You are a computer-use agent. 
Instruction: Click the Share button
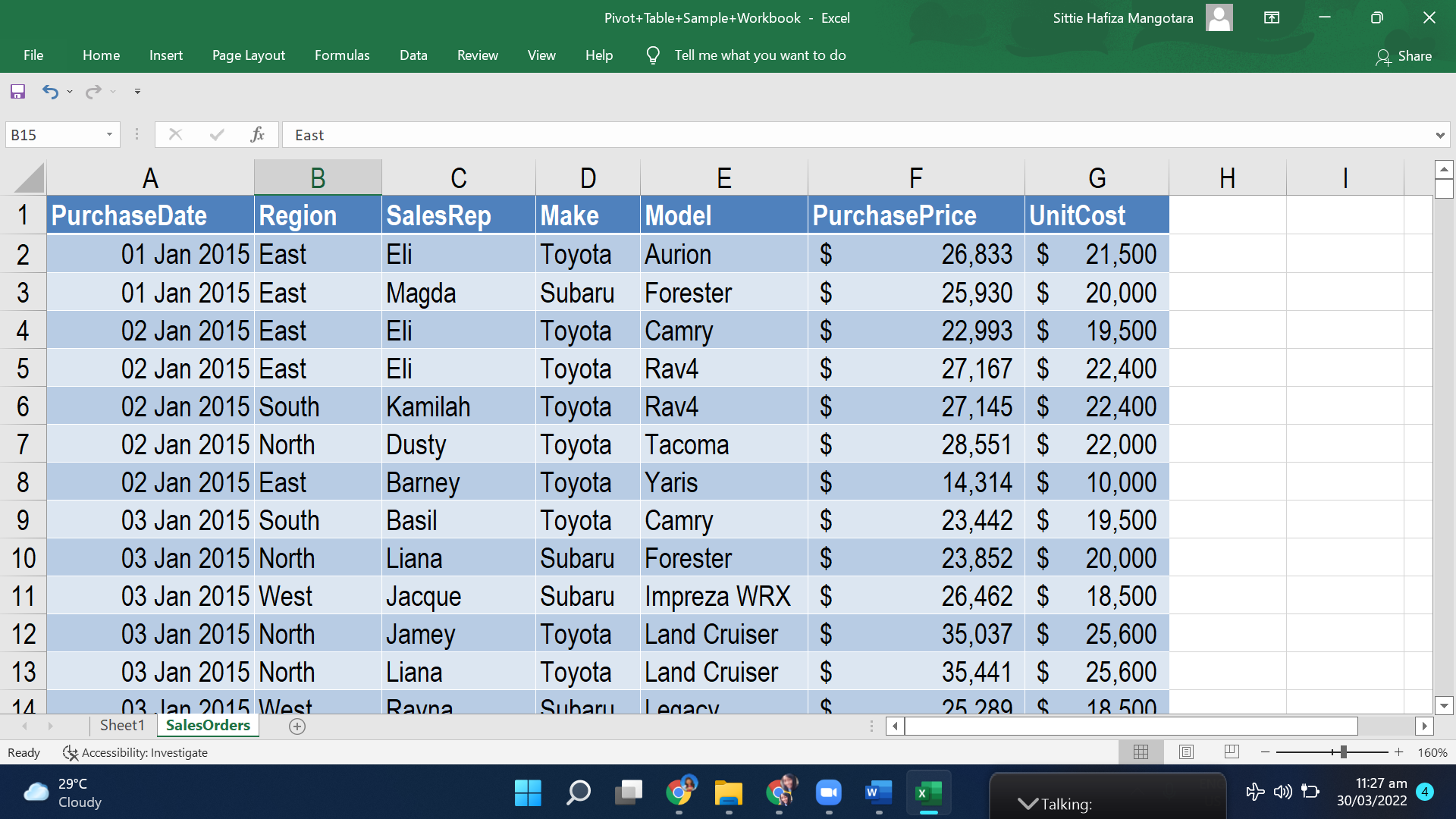click(x=1404, y=56)
